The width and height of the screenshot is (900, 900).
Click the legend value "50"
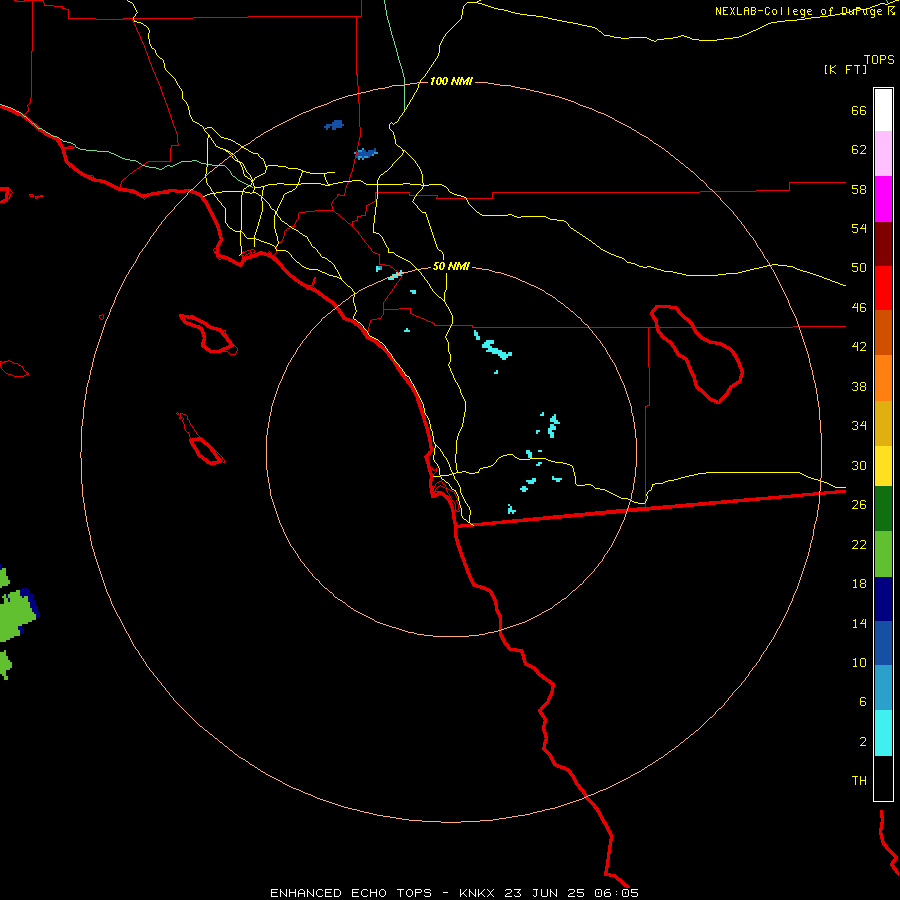pyautogui.click(x=859, y=268)
